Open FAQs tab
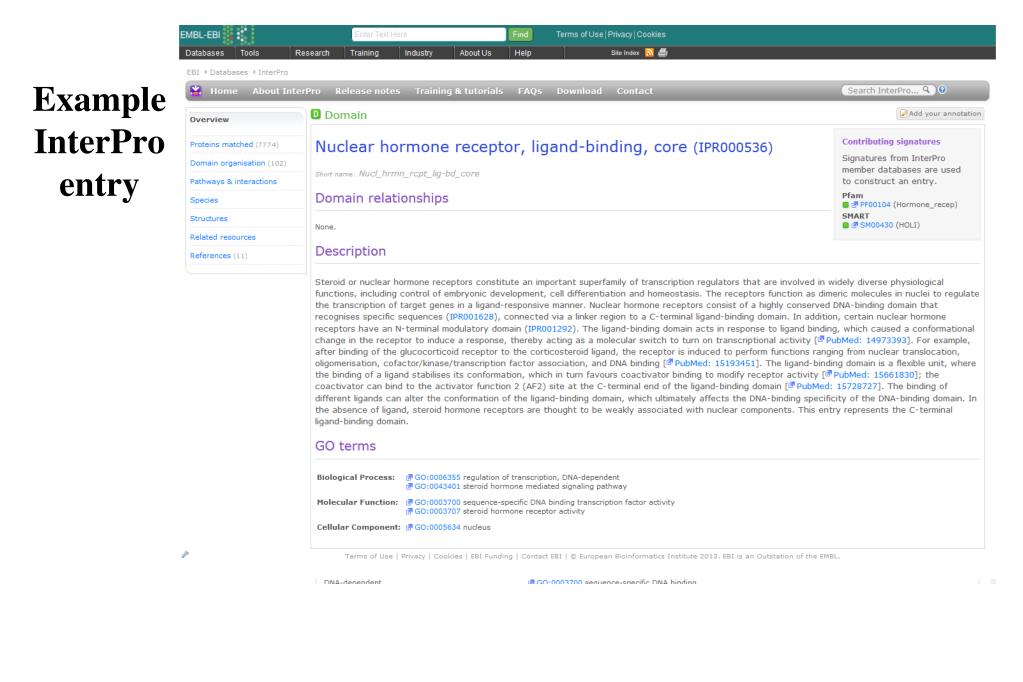 tap(530, 91)
